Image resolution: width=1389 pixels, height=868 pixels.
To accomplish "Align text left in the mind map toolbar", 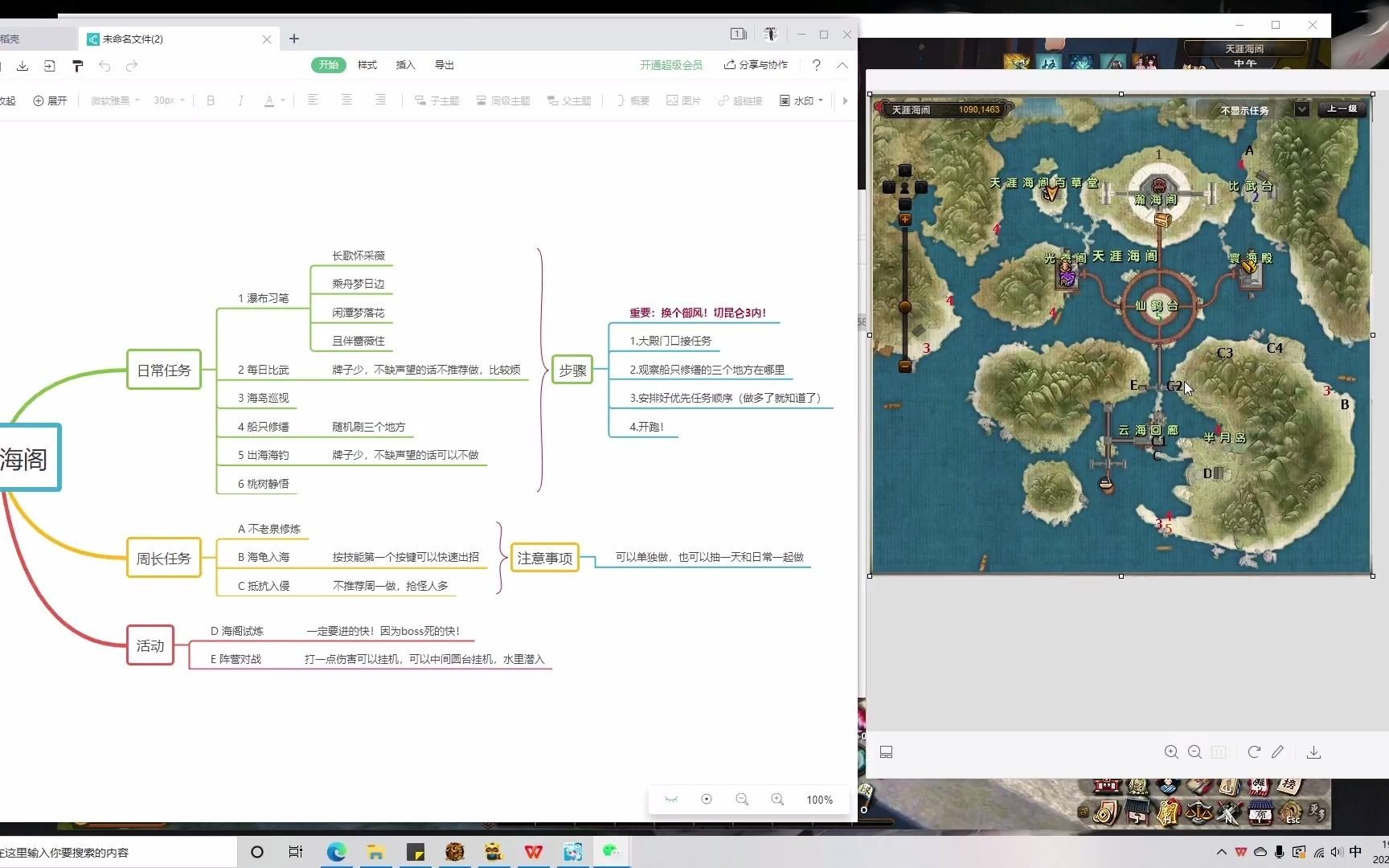I will point(313,100).
